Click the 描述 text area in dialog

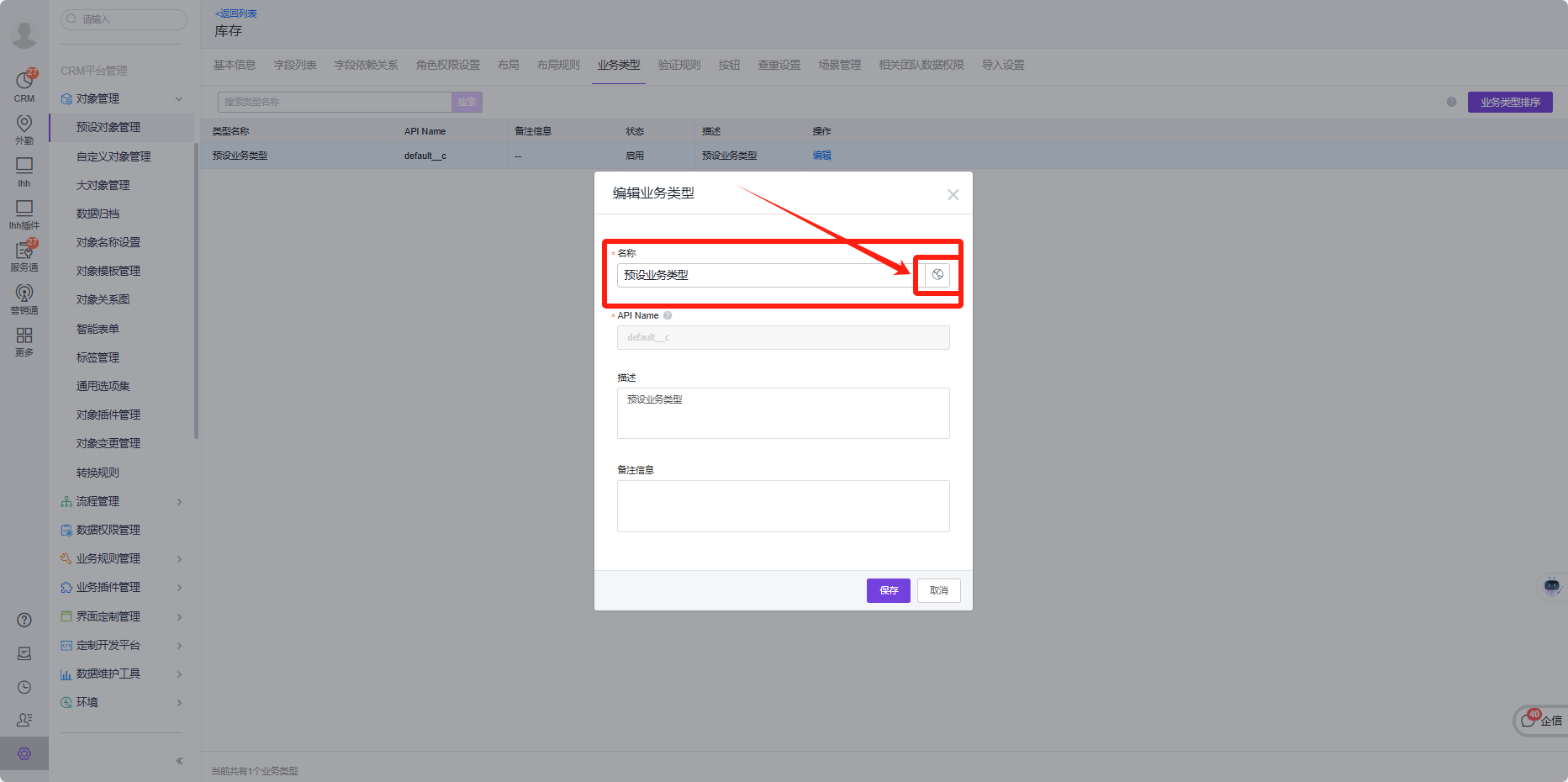784,413
